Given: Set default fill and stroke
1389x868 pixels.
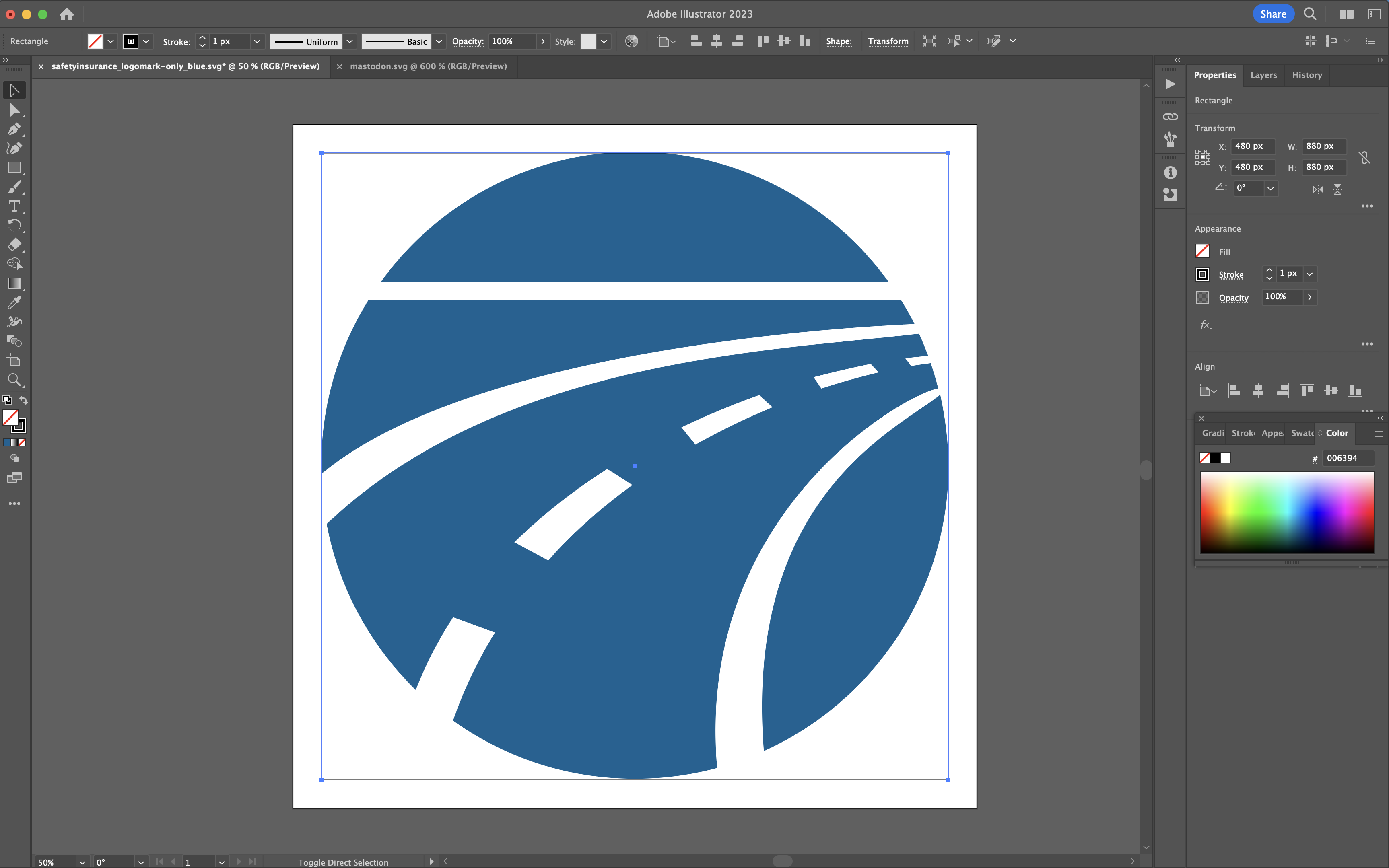Looking at the screenshot, I should point(7,399).
